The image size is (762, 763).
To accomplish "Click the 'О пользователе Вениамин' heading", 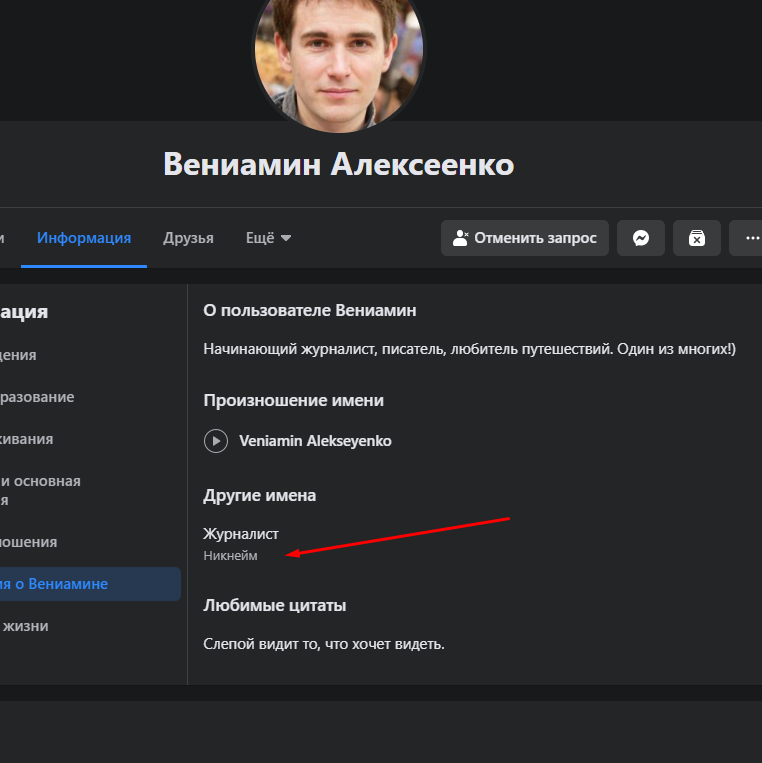I will click(x=309, y=310).
